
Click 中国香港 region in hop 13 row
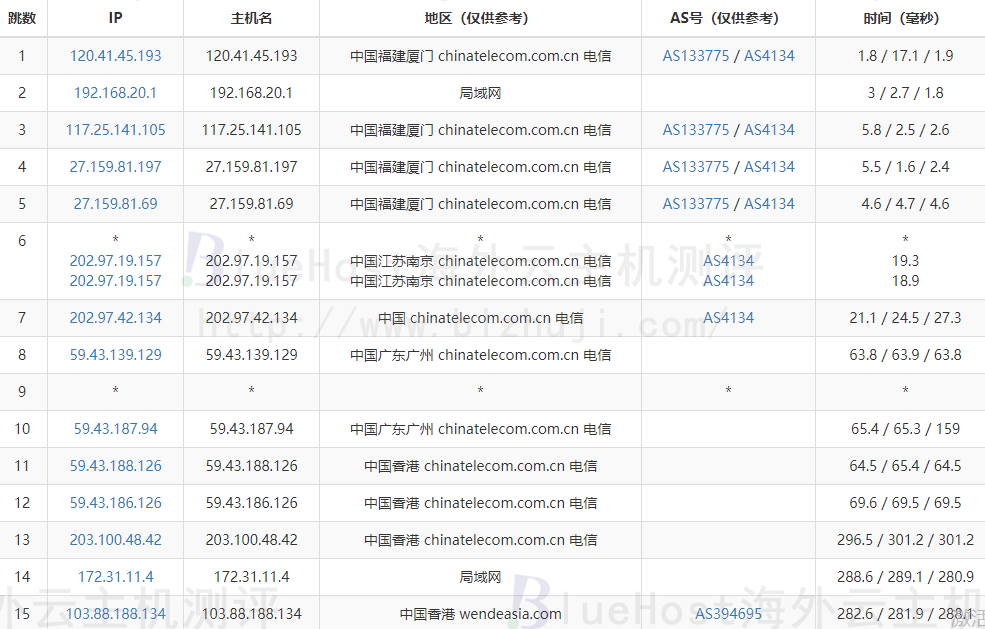[481, 540]
